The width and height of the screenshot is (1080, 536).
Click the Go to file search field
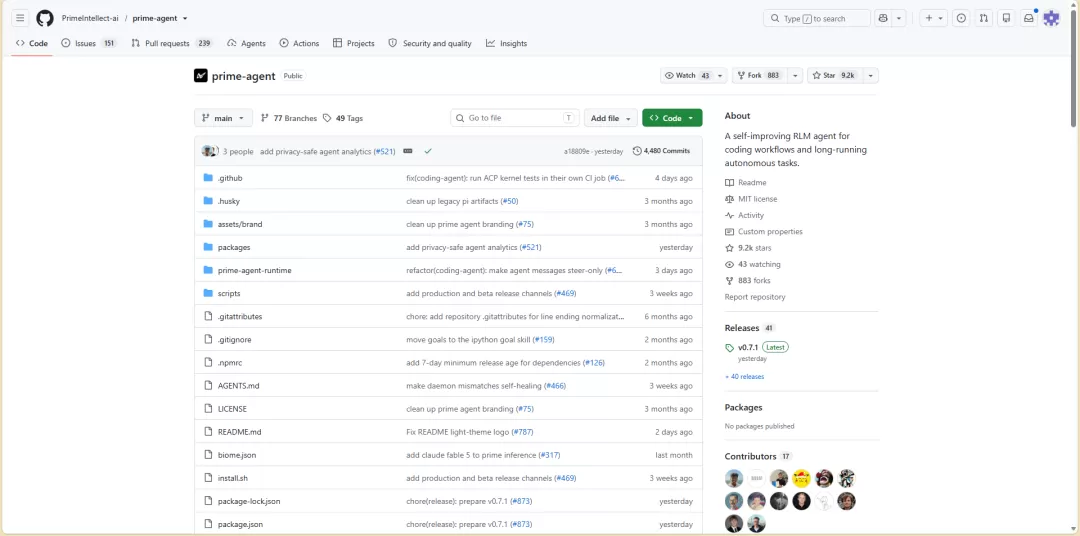[515, 118]
